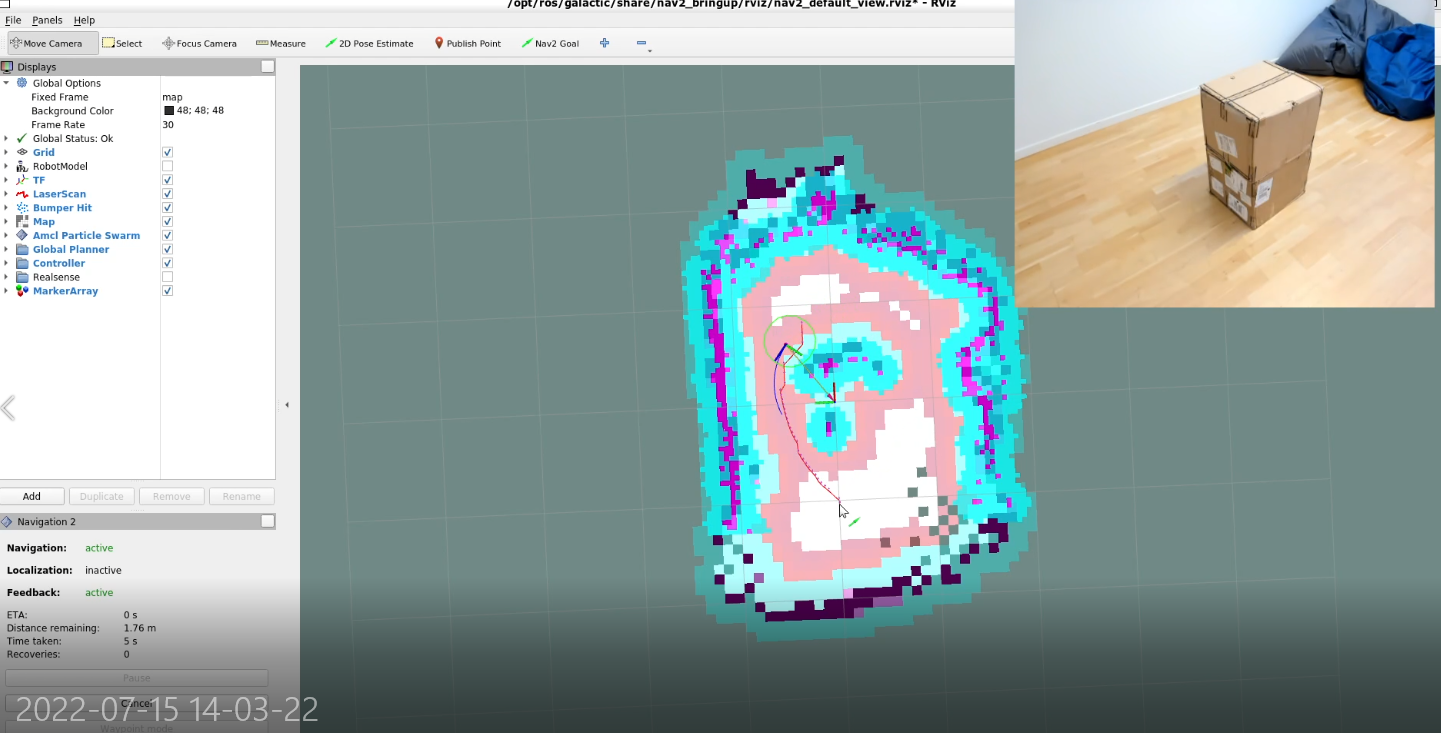This screenshot has height=733, width=1441.
Task: Click the Global Status checkmark icon
Action: [x=22, y=138]
